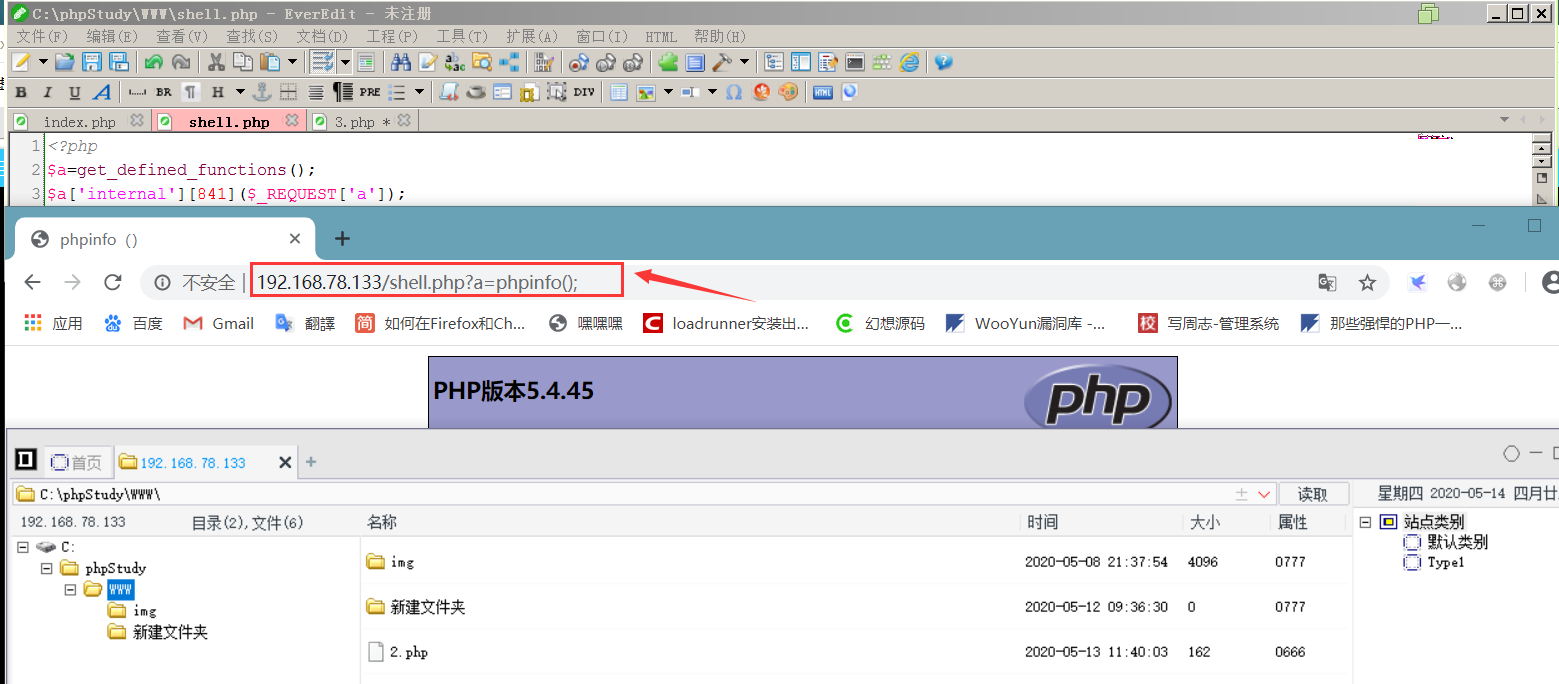Collapse the C: drive tree node
Screen dimensions: 1559x684
pyautogui.click(x=23, y=546)
